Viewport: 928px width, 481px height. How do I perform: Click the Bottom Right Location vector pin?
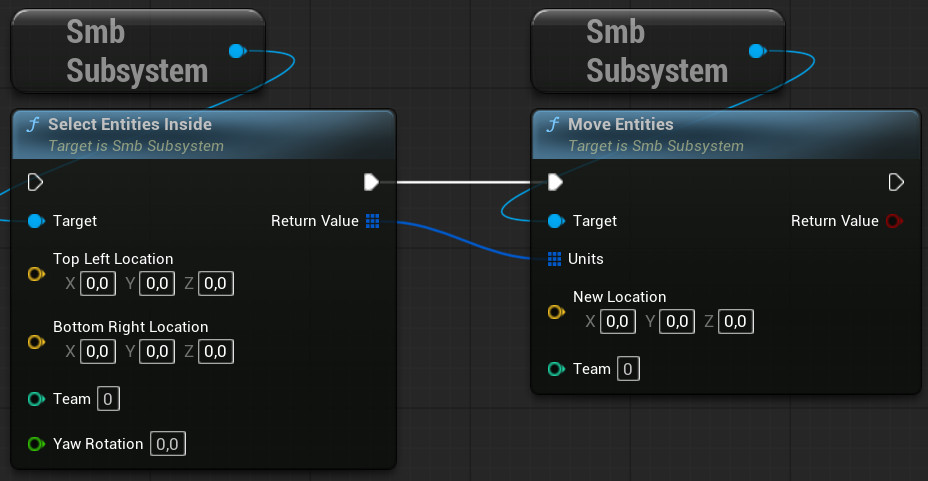(x=36, y=342)
